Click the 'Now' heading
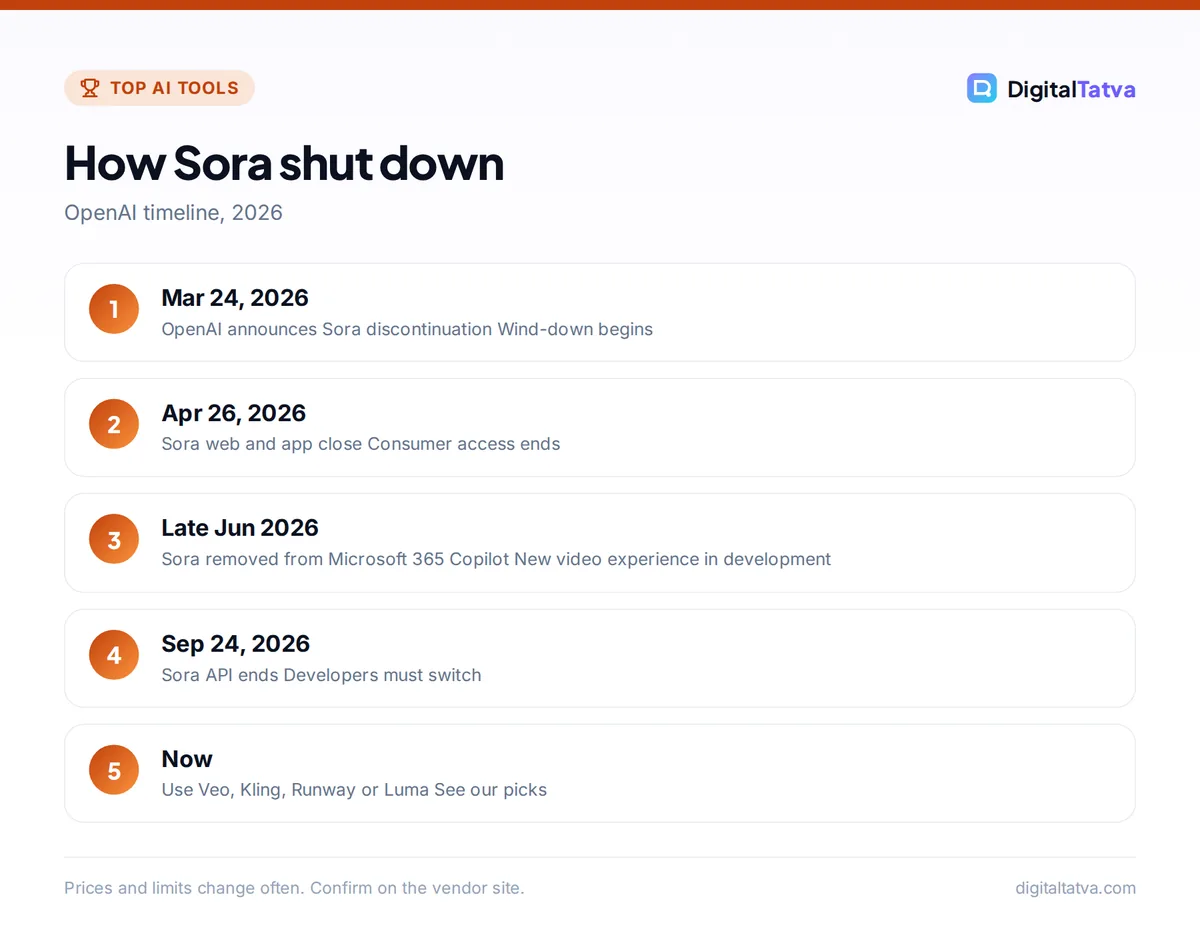This screenshot has height=947, width=1200. pos(187,759)
